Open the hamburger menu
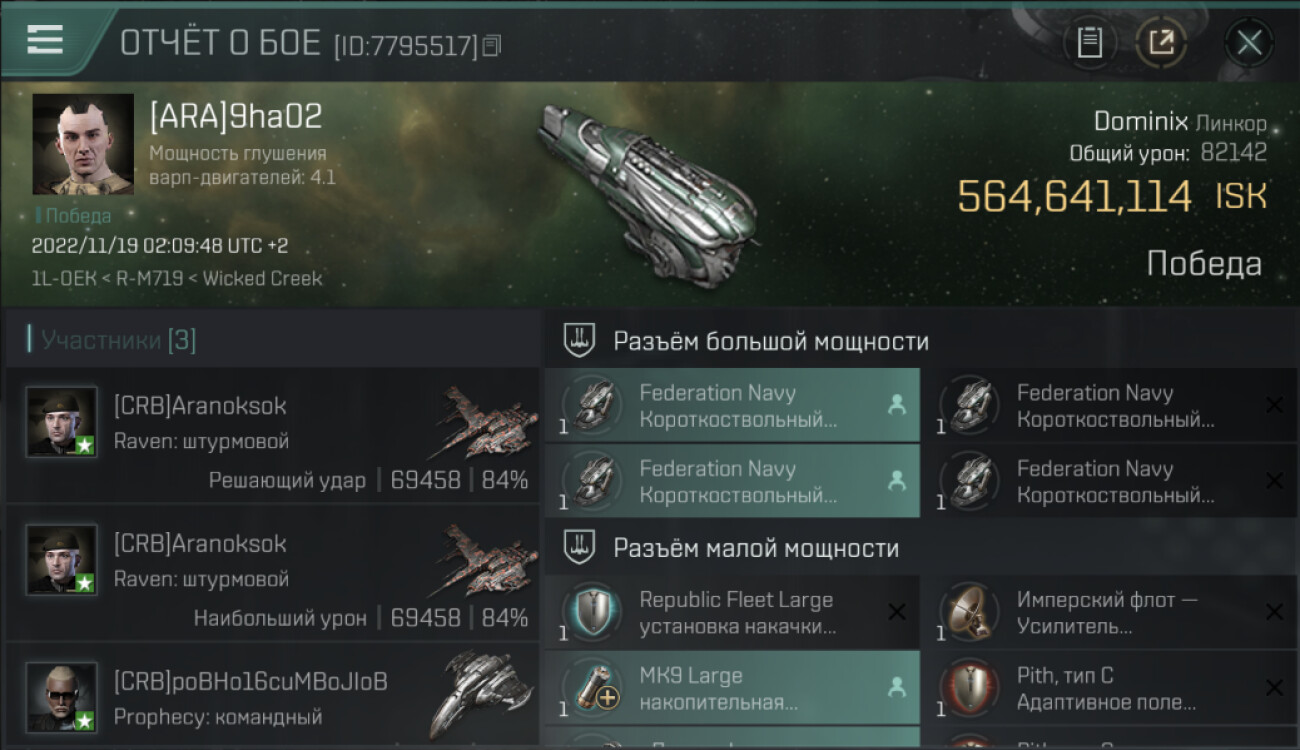Viewport: 1300px width, 750px height. (45, 40)
